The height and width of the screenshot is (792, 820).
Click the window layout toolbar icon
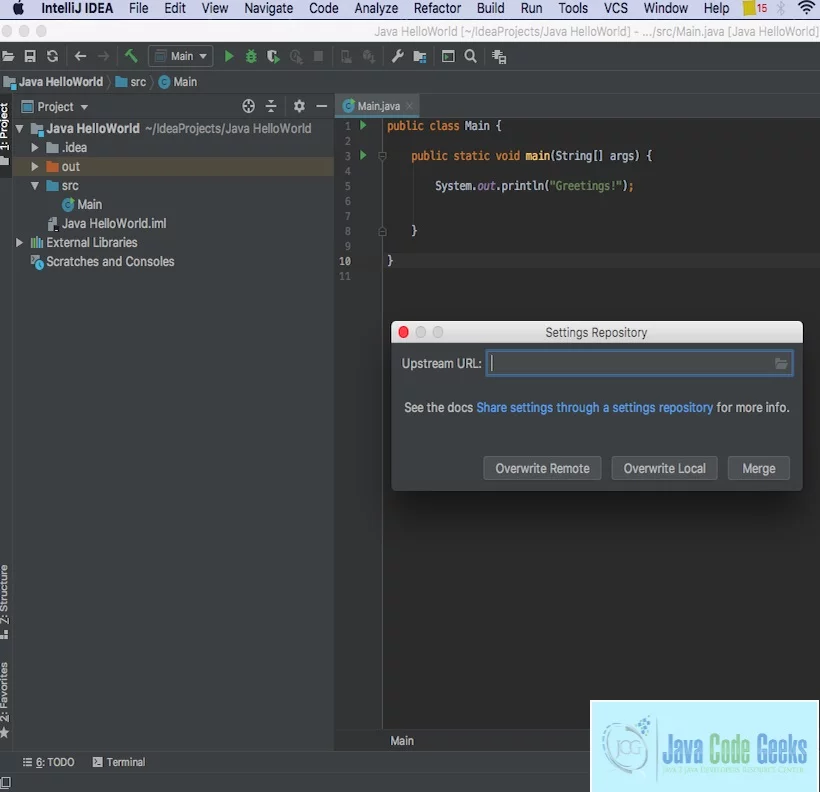tap(448, 56)
